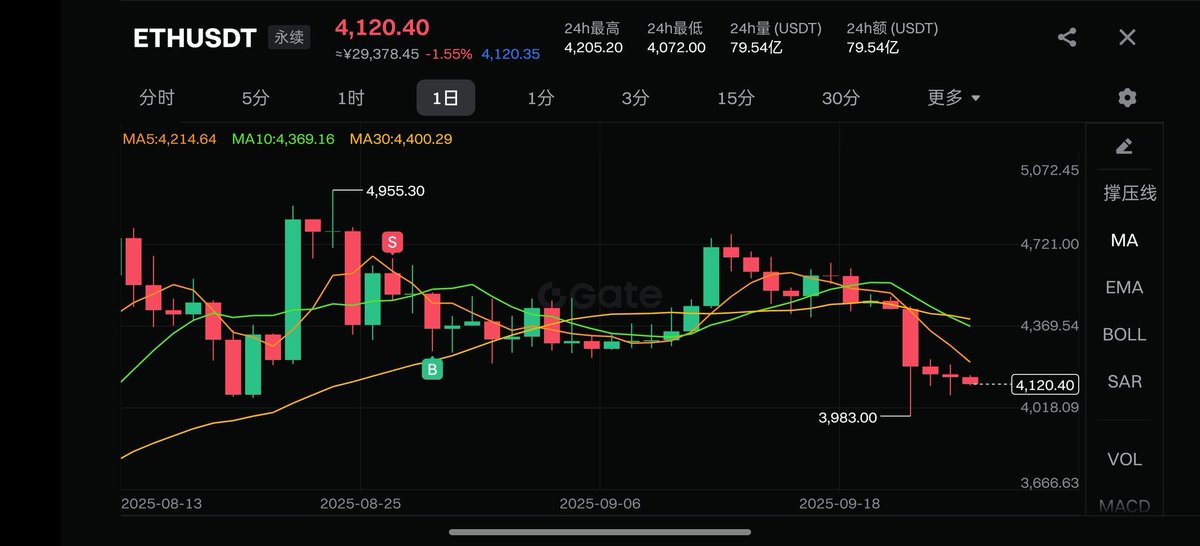Viewport: 1200px width, 546px height.
Task: Tap the 4,120.40 price headline
Action: [382, 27]
